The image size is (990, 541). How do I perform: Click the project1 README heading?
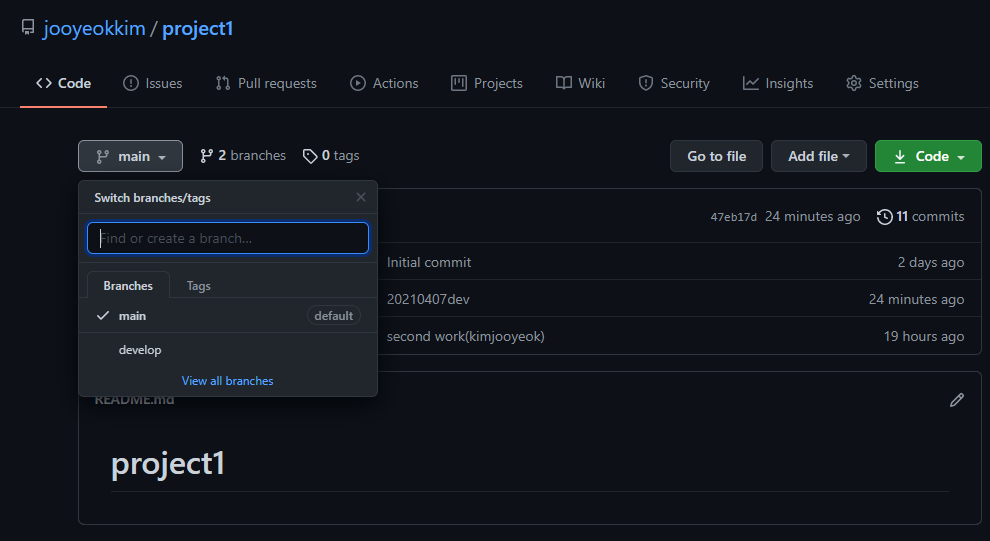168,464
